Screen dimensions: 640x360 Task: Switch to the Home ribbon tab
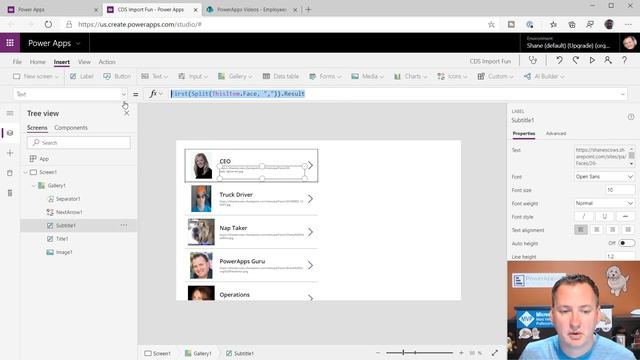38,62
